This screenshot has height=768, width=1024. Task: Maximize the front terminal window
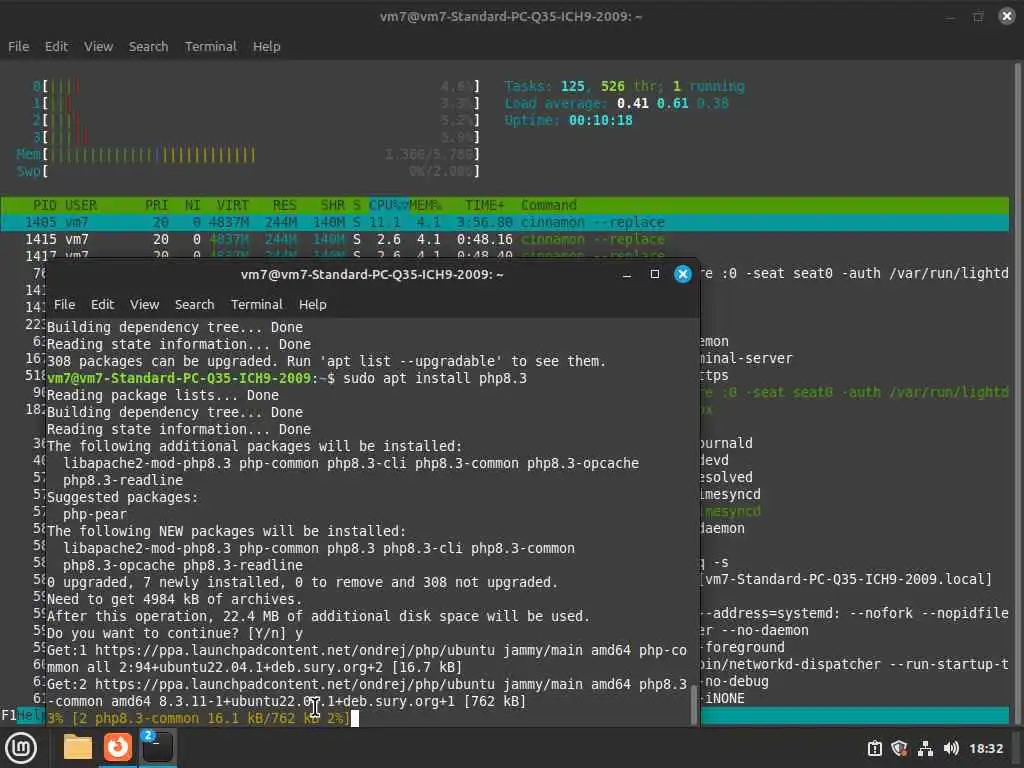pyautogui.click(x=654, y=274)
